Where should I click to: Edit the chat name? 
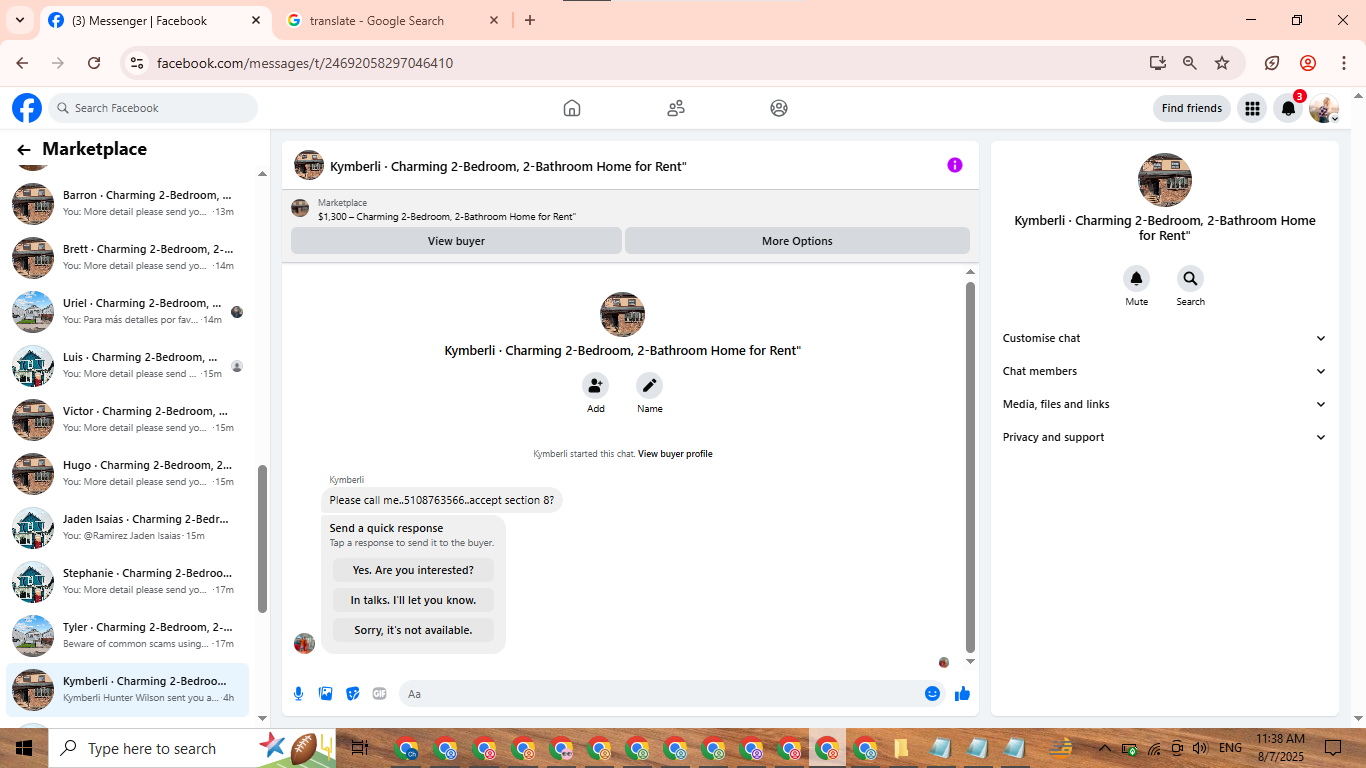(x=650, y=385)
